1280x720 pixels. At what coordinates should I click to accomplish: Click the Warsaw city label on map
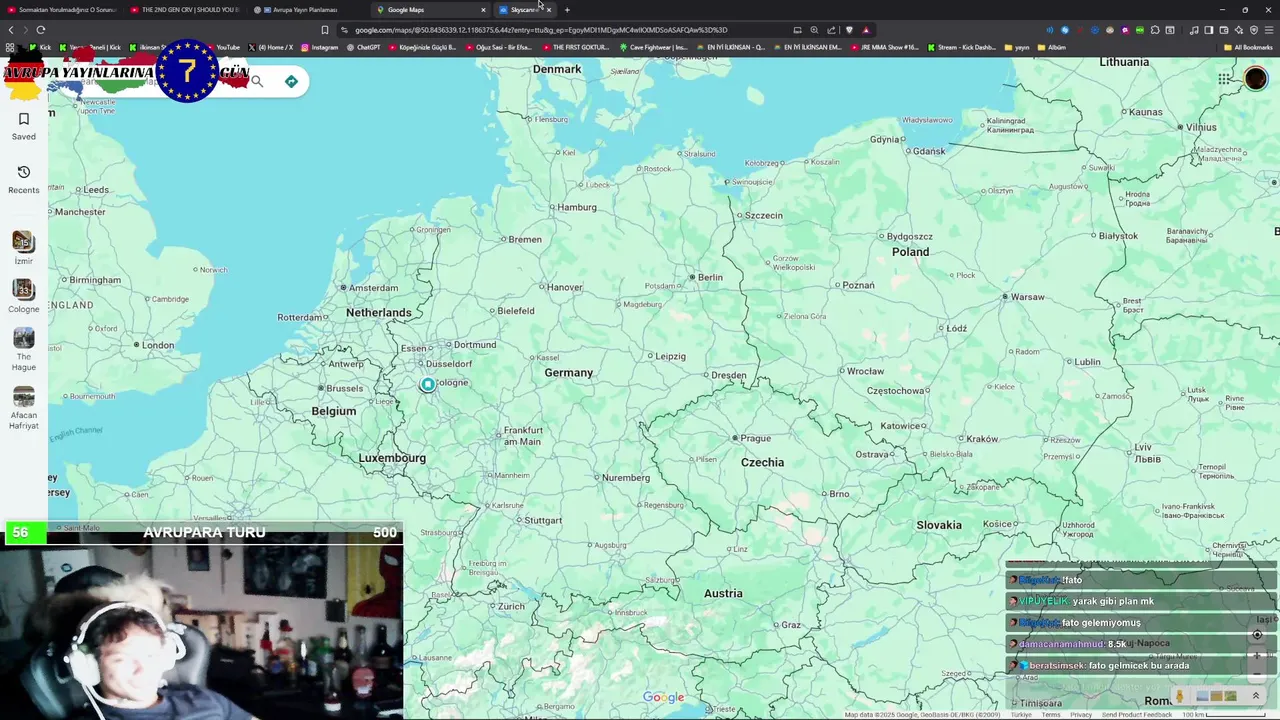coord(1027,297)
